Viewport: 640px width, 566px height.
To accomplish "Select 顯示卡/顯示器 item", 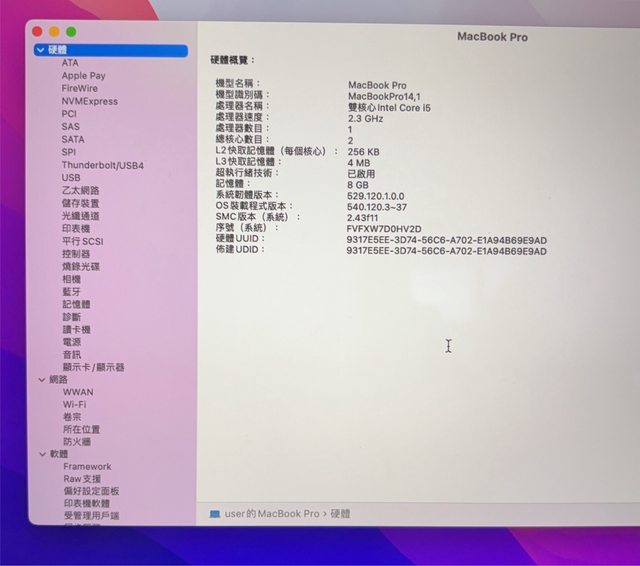I will [x=93, y=367].
